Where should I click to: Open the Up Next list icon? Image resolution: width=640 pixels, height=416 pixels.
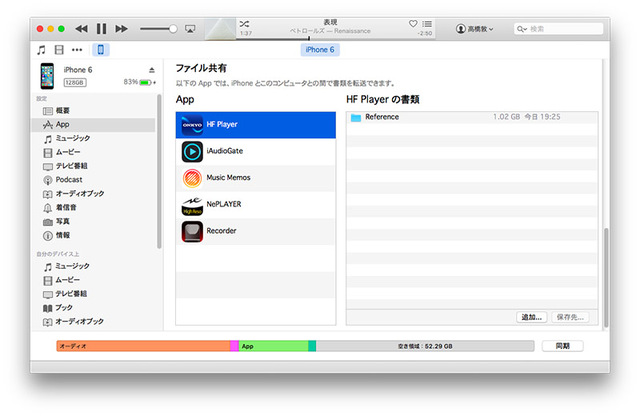pyautogui.click(x=428, y=22)
